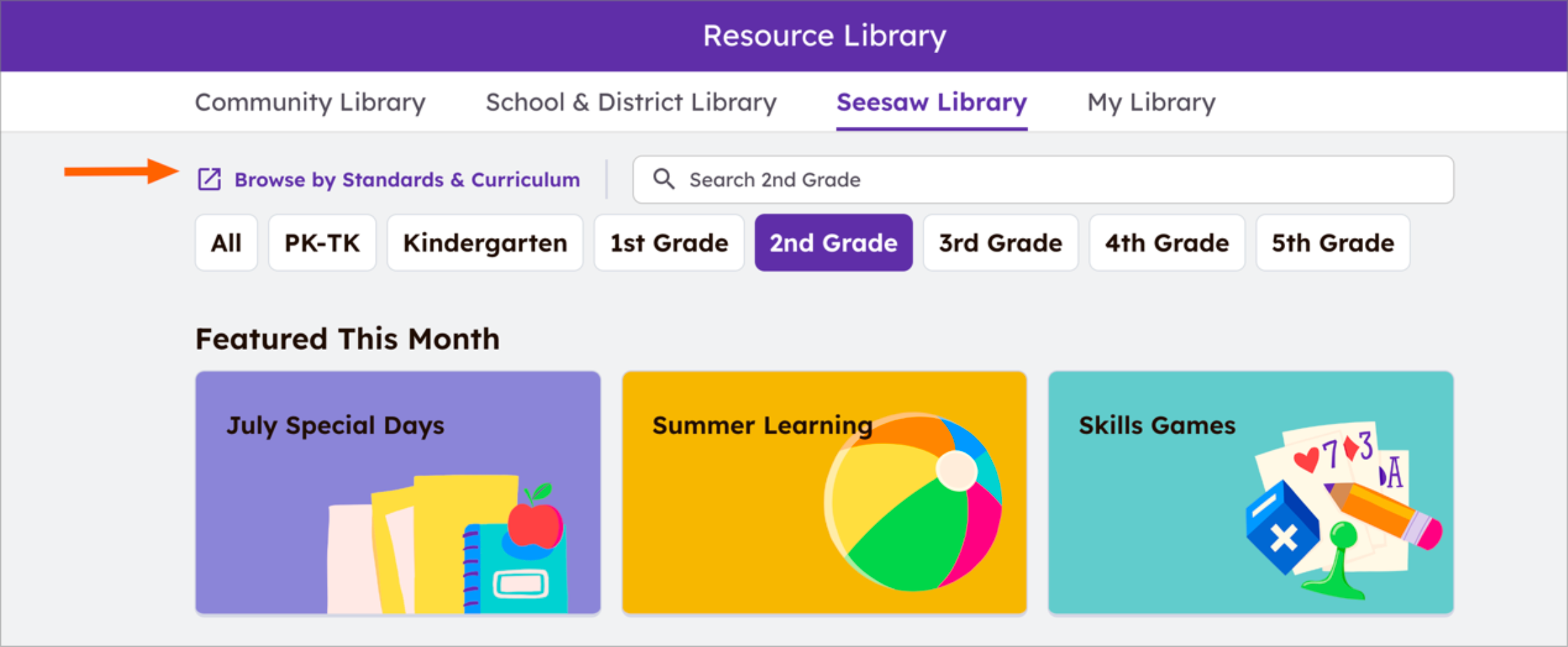
Task: Click in the Search 2nd Grade field
Action: pos(1050,180)
